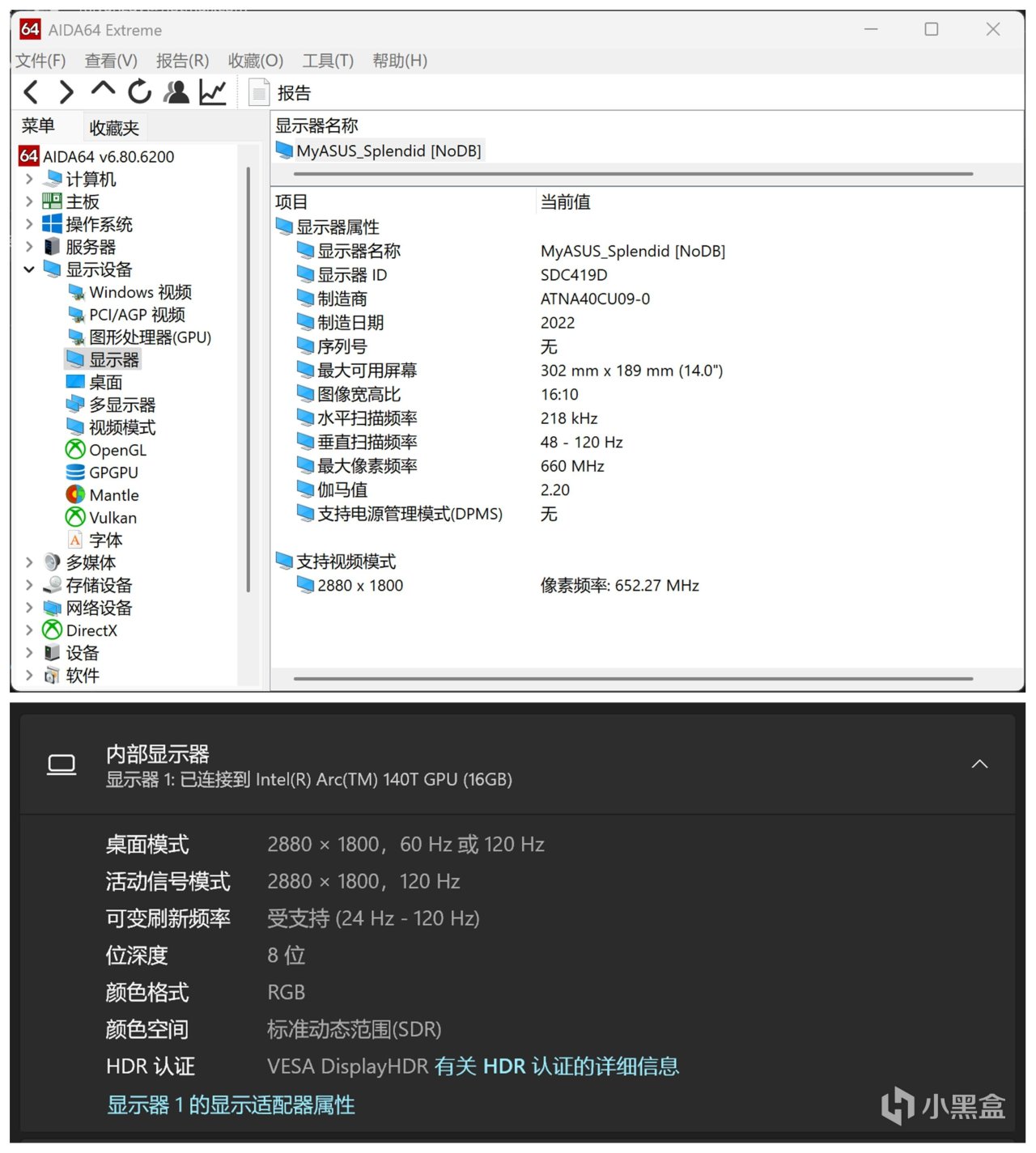1036x1153 pixels.
Task: Collapse the 显示设备 tree node
Action: click(29, 269)
